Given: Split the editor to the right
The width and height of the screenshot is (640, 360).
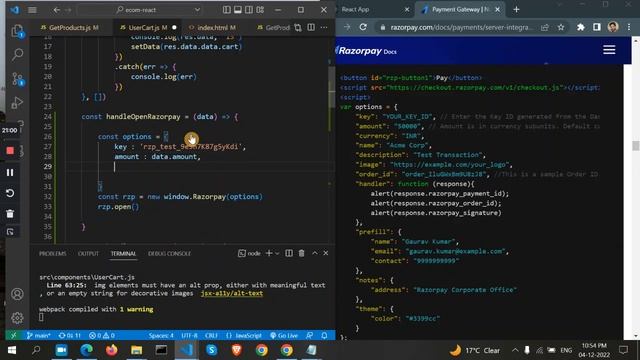Looking at the screenshot, I should click(x=311, y=27).
